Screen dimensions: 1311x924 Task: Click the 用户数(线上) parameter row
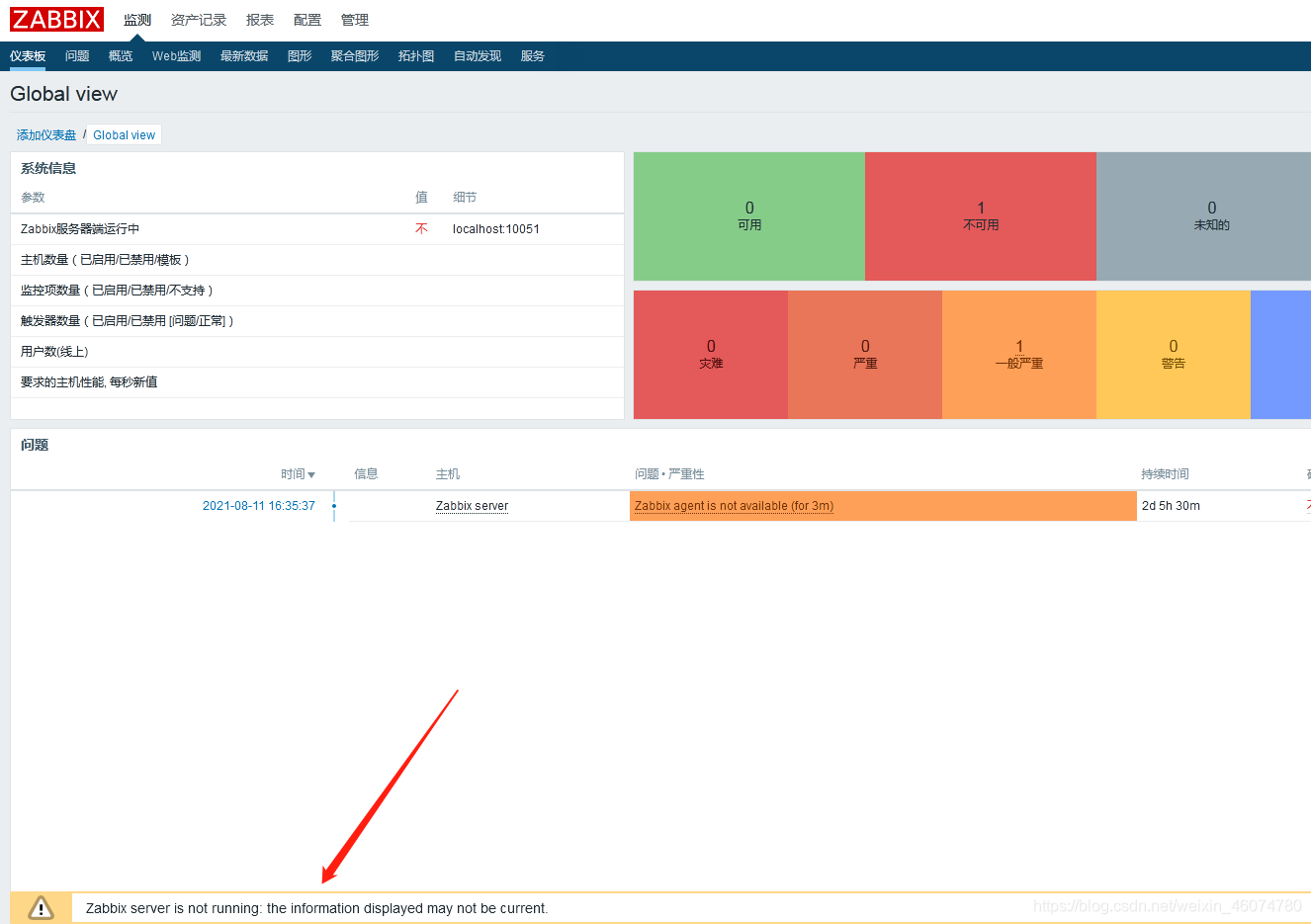(317, 352)
